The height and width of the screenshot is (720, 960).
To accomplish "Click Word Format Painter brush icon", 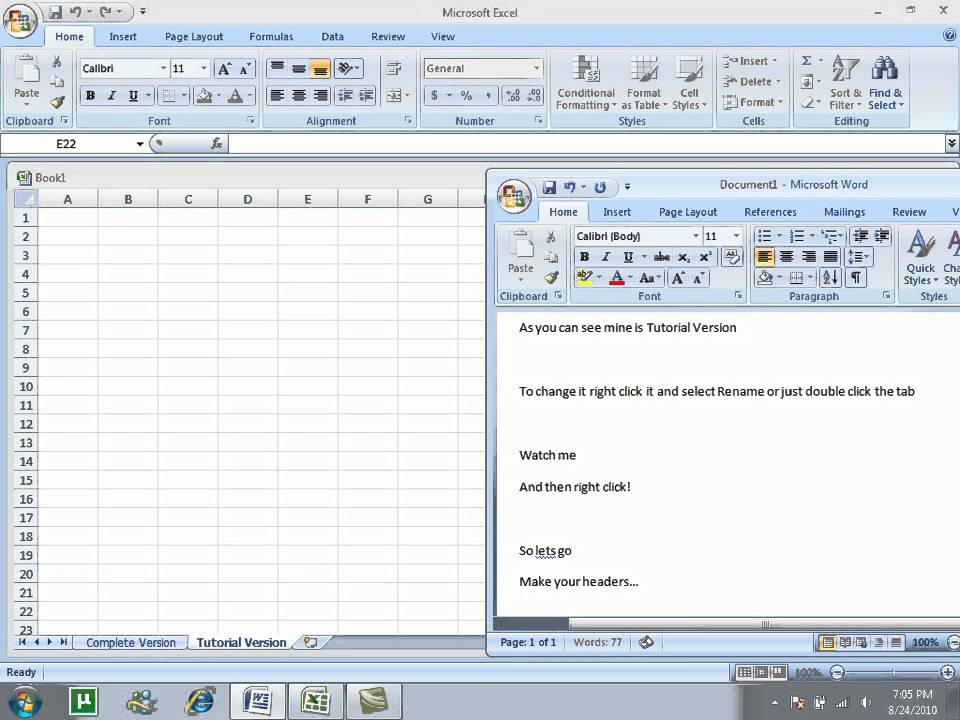I will (552, 277).
